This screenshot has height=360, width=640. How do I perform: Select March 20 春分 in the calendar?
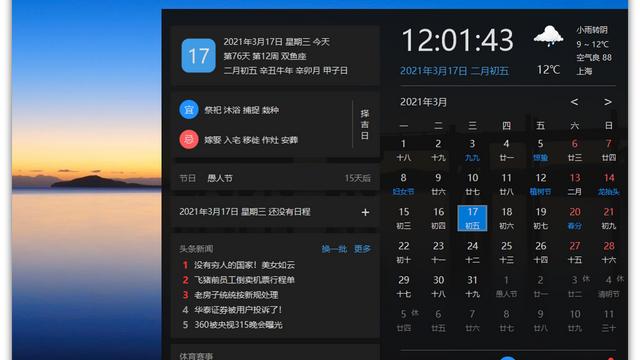pyautogui.click(x=575, y=218)
